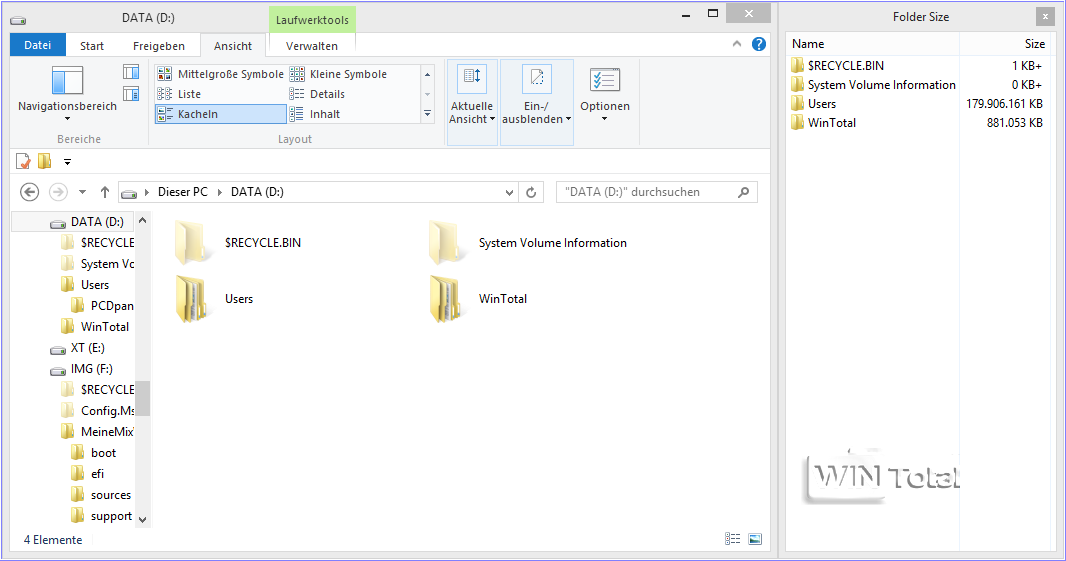Switch layout to Details
This screenshot has width=1066, height=561.
pos(317,94)
